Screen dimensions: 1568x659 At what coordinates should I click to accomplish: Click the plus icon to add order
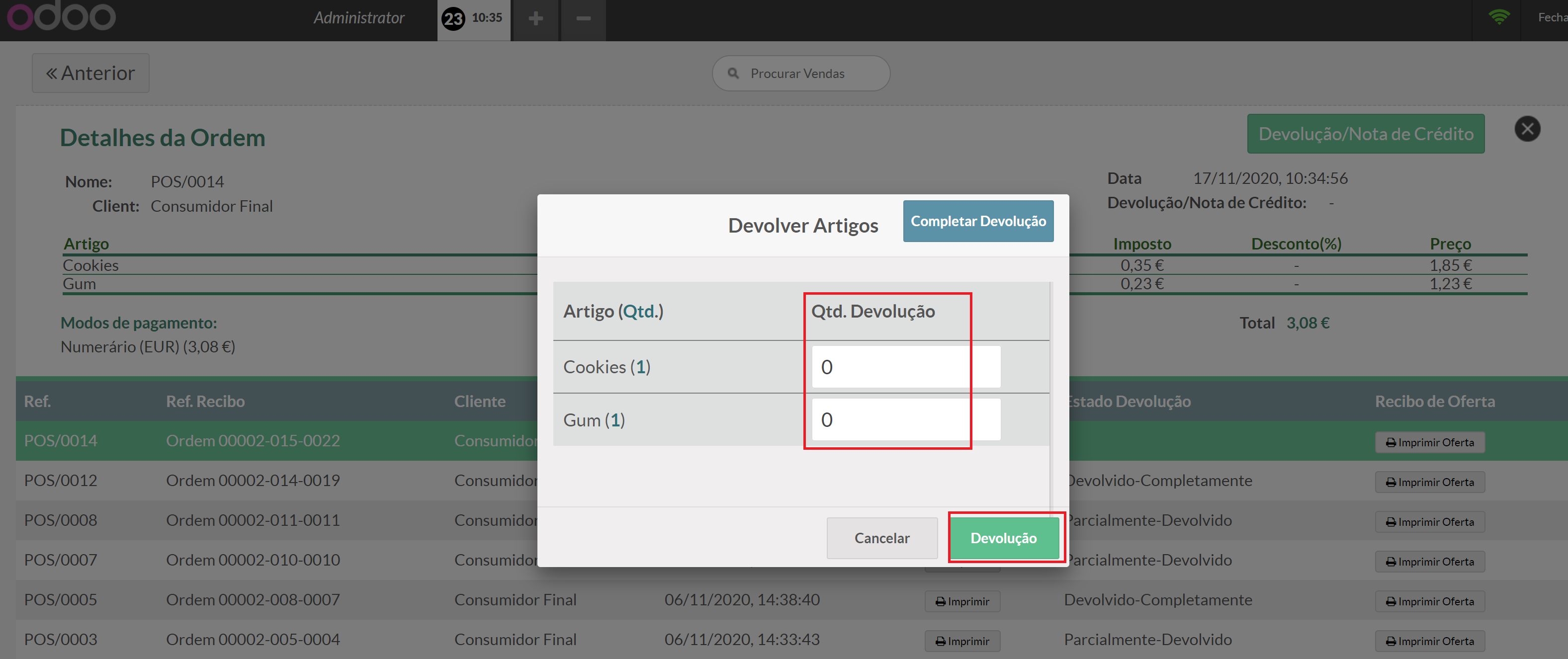tap(535, 19)
